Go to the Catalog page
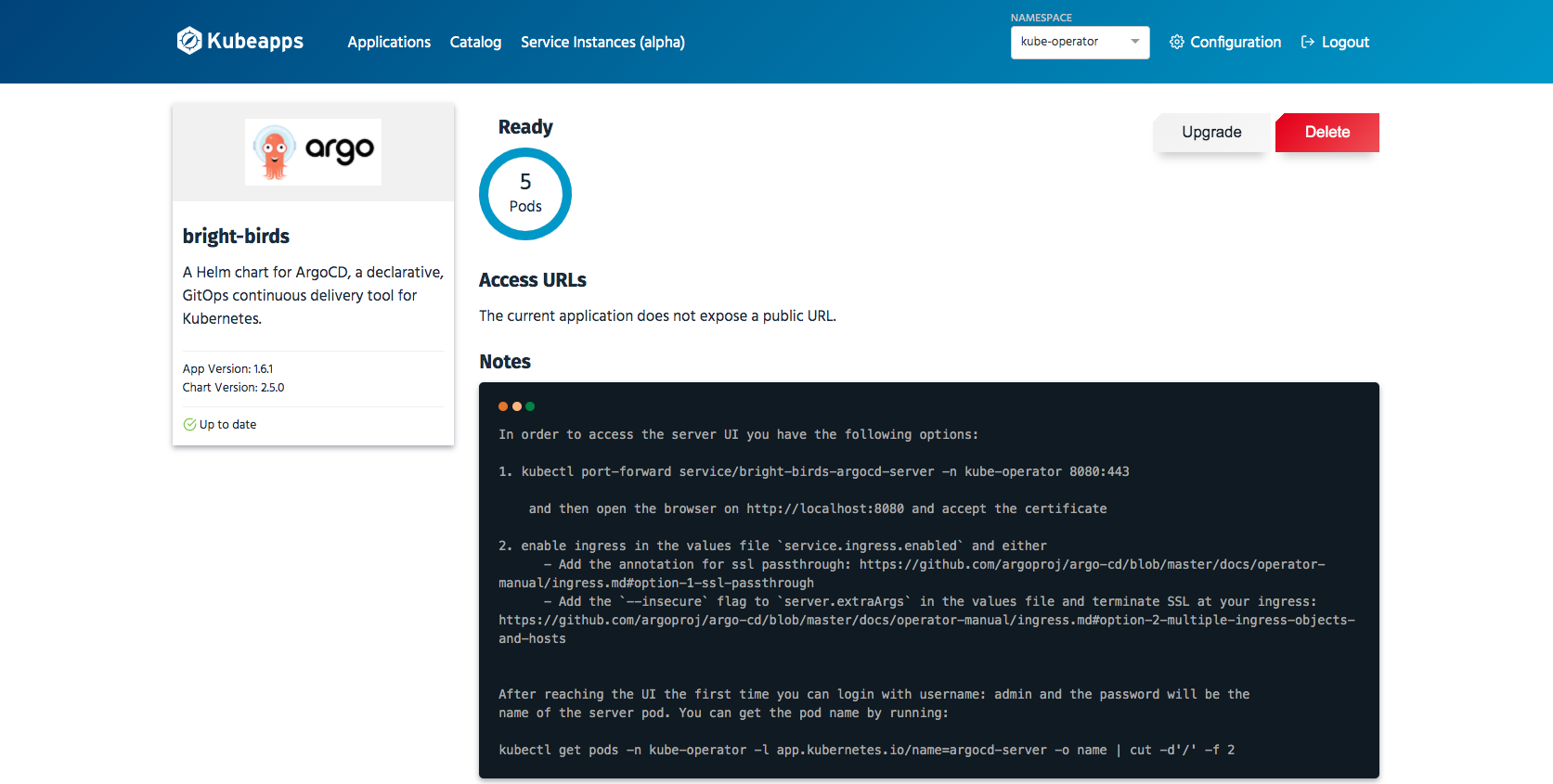1553x784 pixels. [475, 42]
